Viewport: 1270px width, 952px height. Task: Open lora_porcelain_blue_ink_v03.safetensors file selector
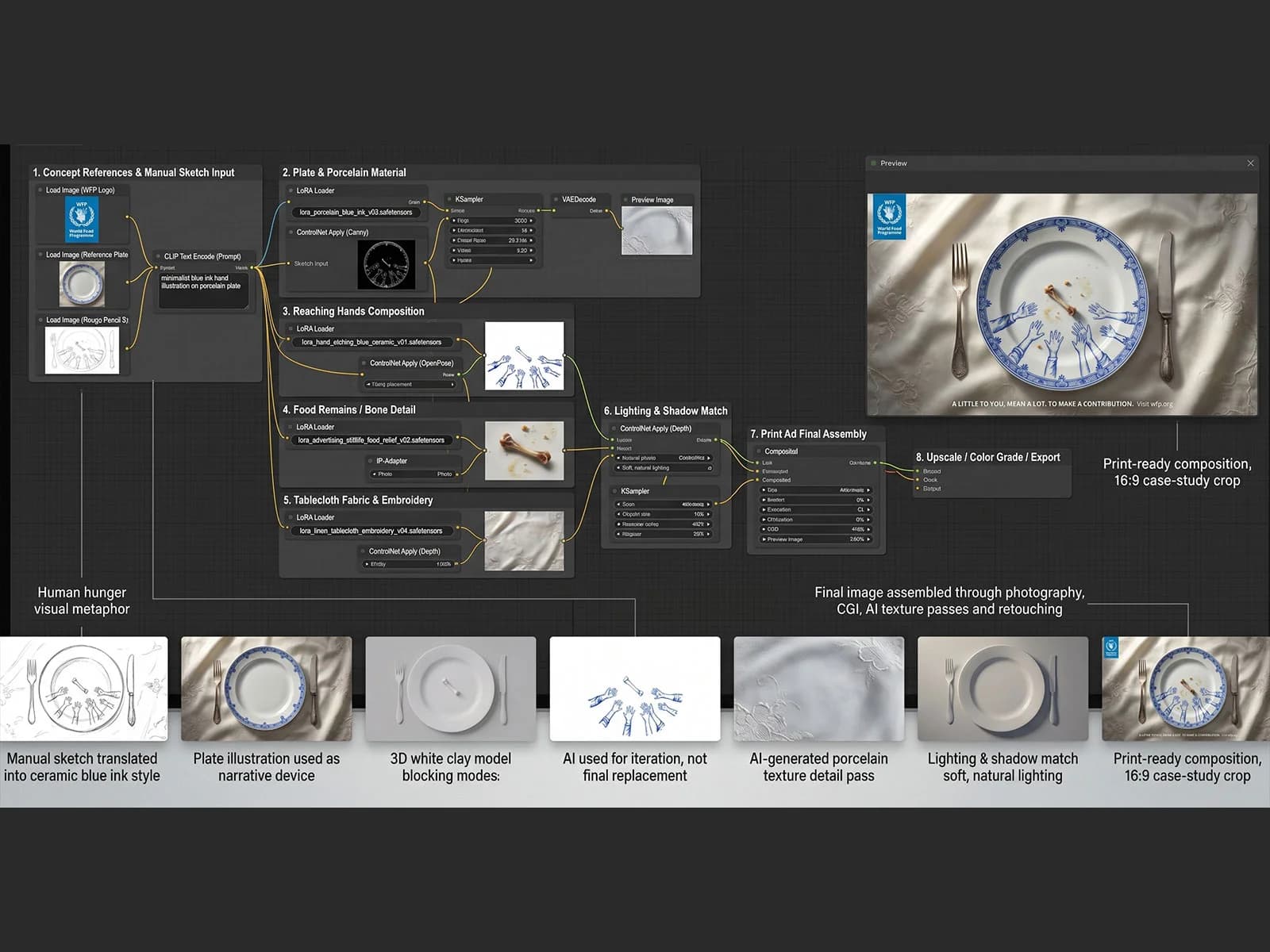pyautogui.click(x=356, y=212)
